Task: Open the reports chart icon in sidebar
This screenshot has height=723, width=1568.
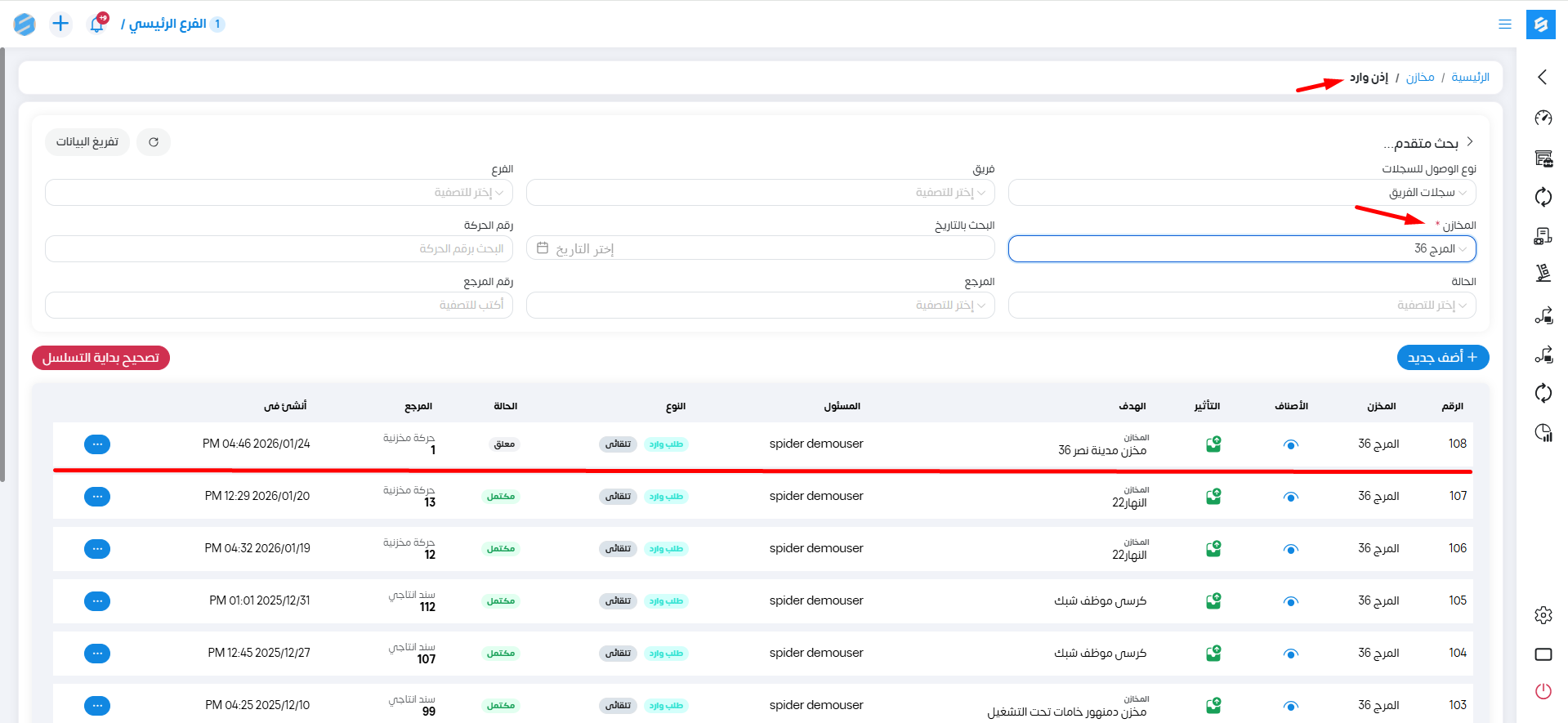Action: pyautogui.click(x=1543, y=432)
